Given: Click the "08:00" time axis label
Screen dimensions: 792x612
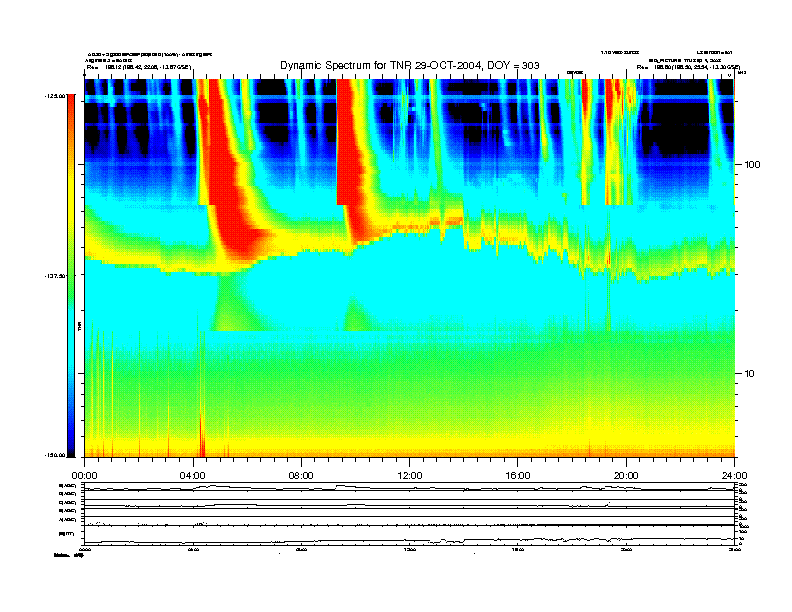Looking at the screenshot, I should (x=301, y=475).
